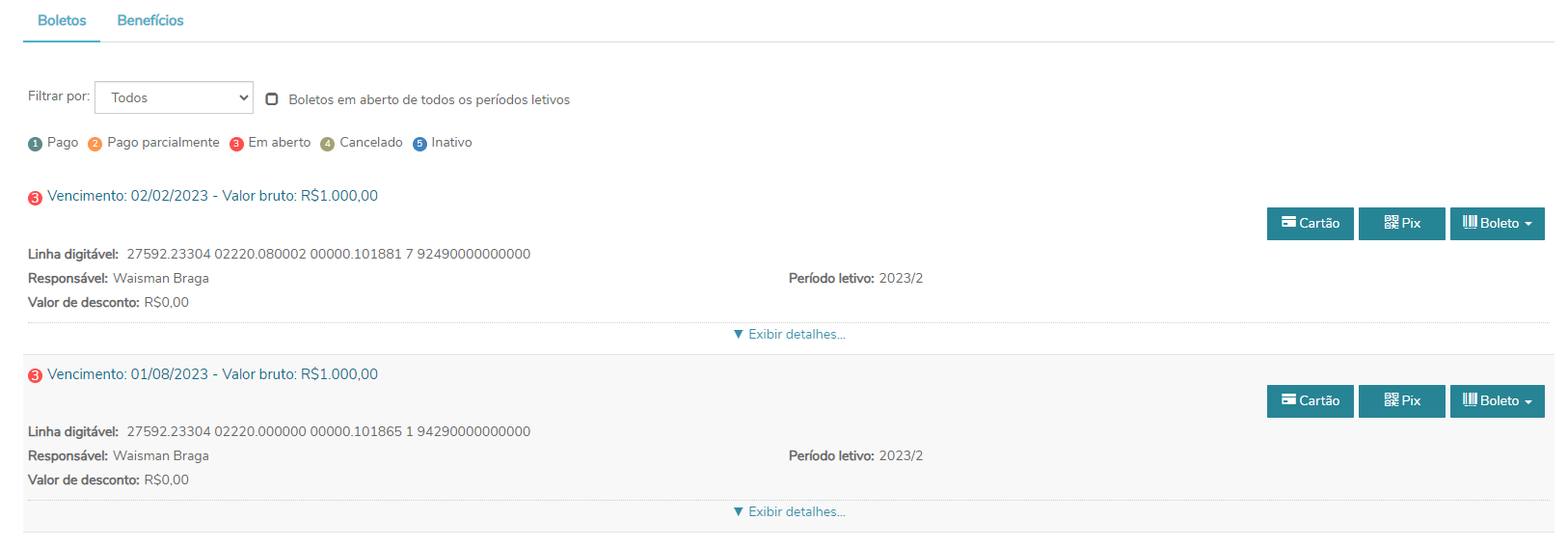This screenshot has height=548, width=1568.
Task: Click orange Pago parcialmente legend badge
Action: click(95, 144)
